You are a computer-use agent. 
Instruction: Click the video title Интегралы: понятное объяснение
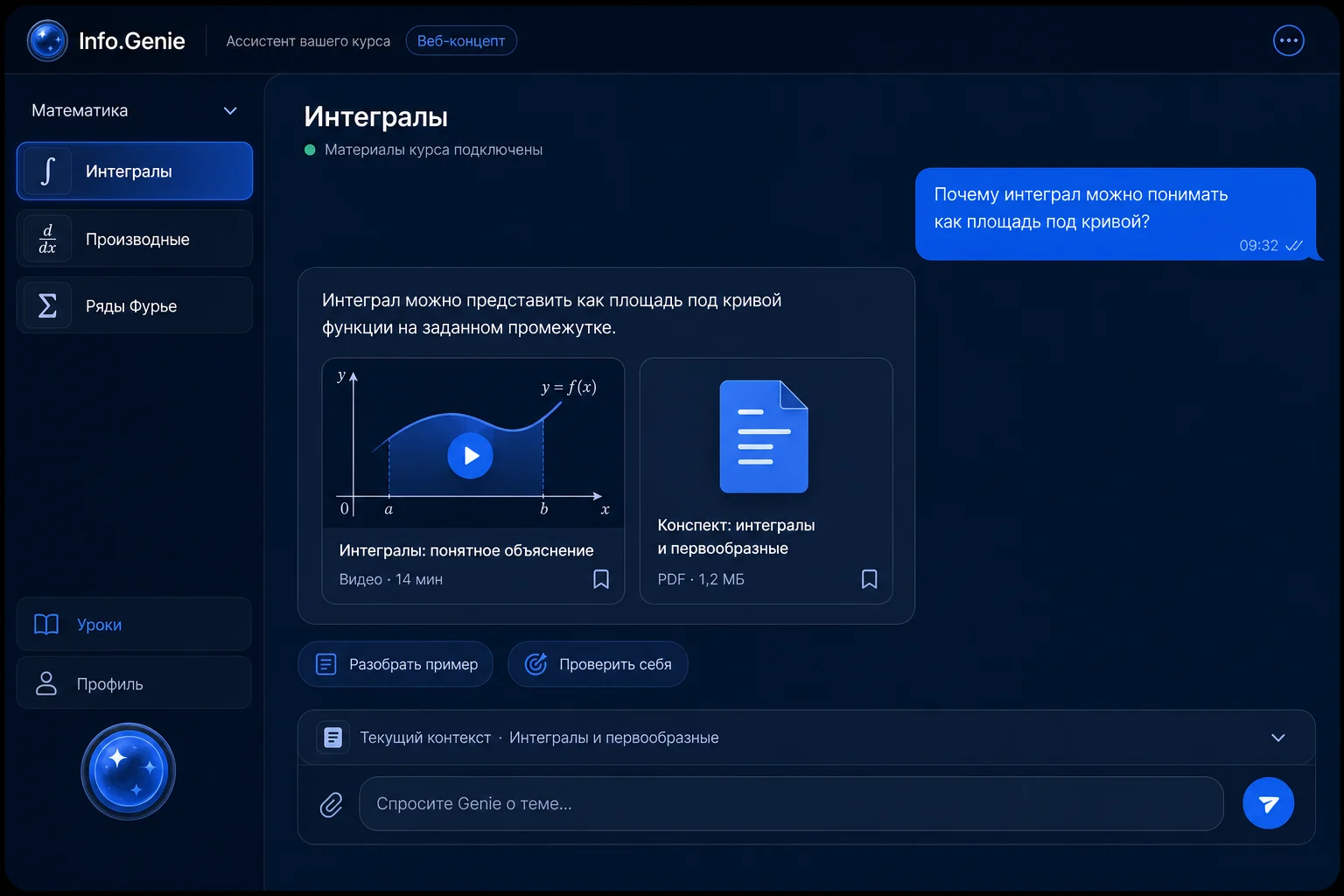point(466,550)
